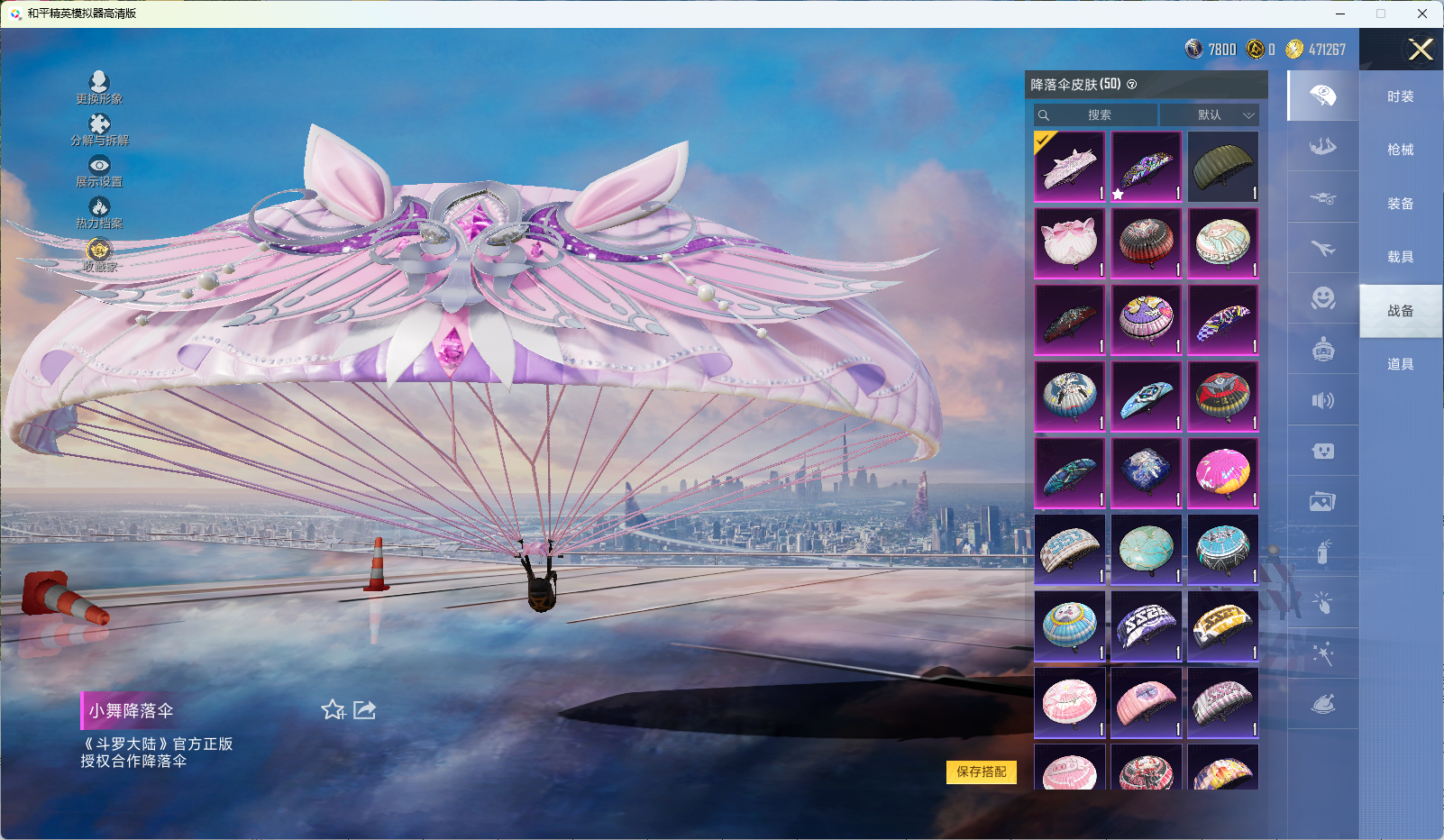Toggle 展示设置 eye display settings

point(99,166)
